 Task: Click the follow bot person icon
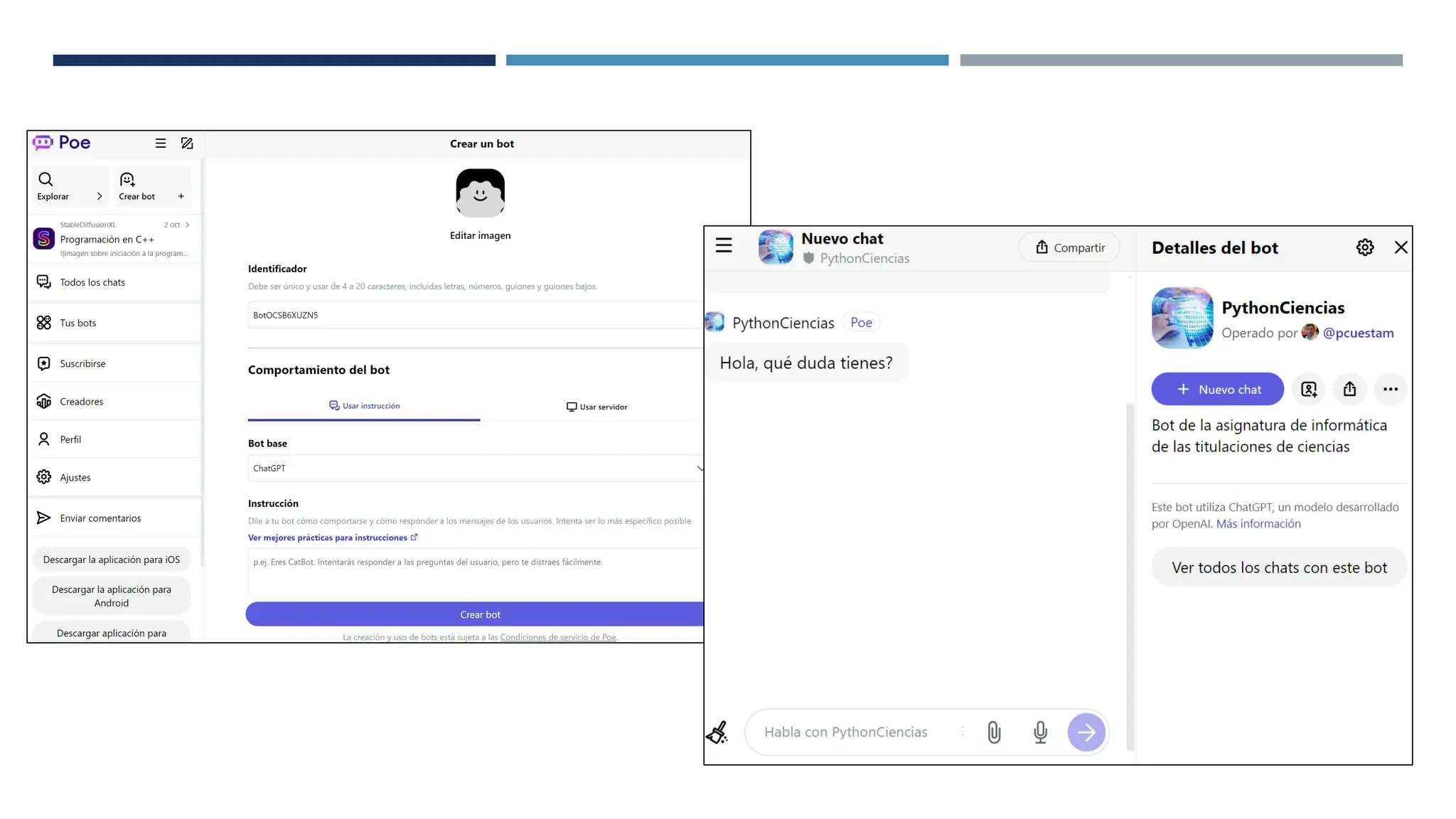click(x=1309, y=389)
